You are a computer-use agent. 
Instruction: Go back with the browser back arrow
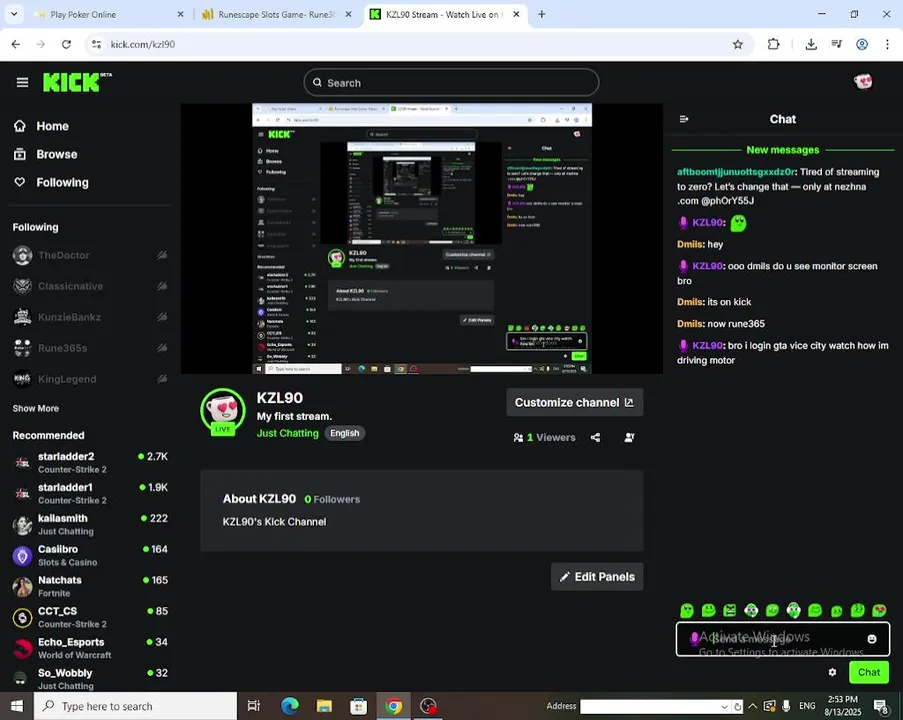16,44
